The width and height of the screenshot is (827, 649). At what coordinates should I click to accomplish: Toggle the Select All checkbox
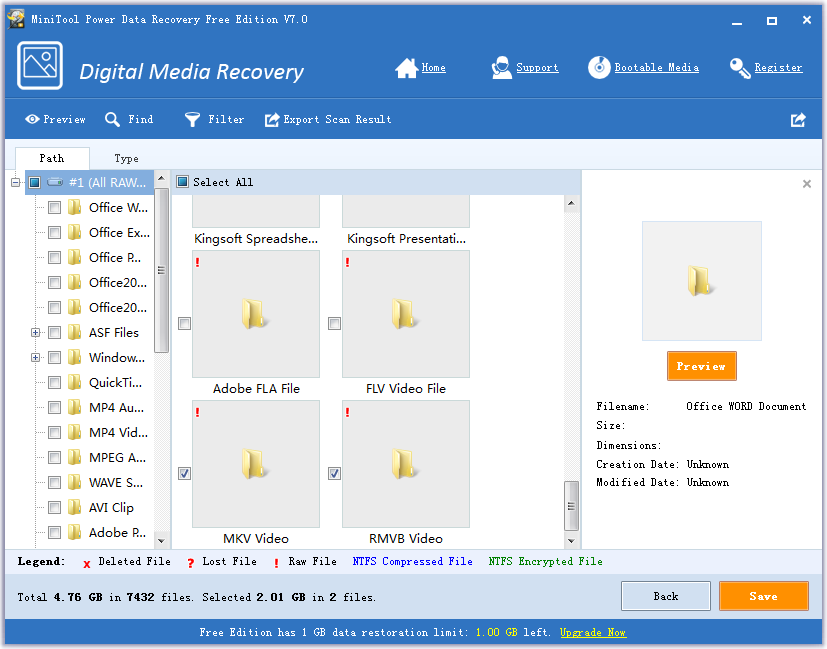coord(182,182)
